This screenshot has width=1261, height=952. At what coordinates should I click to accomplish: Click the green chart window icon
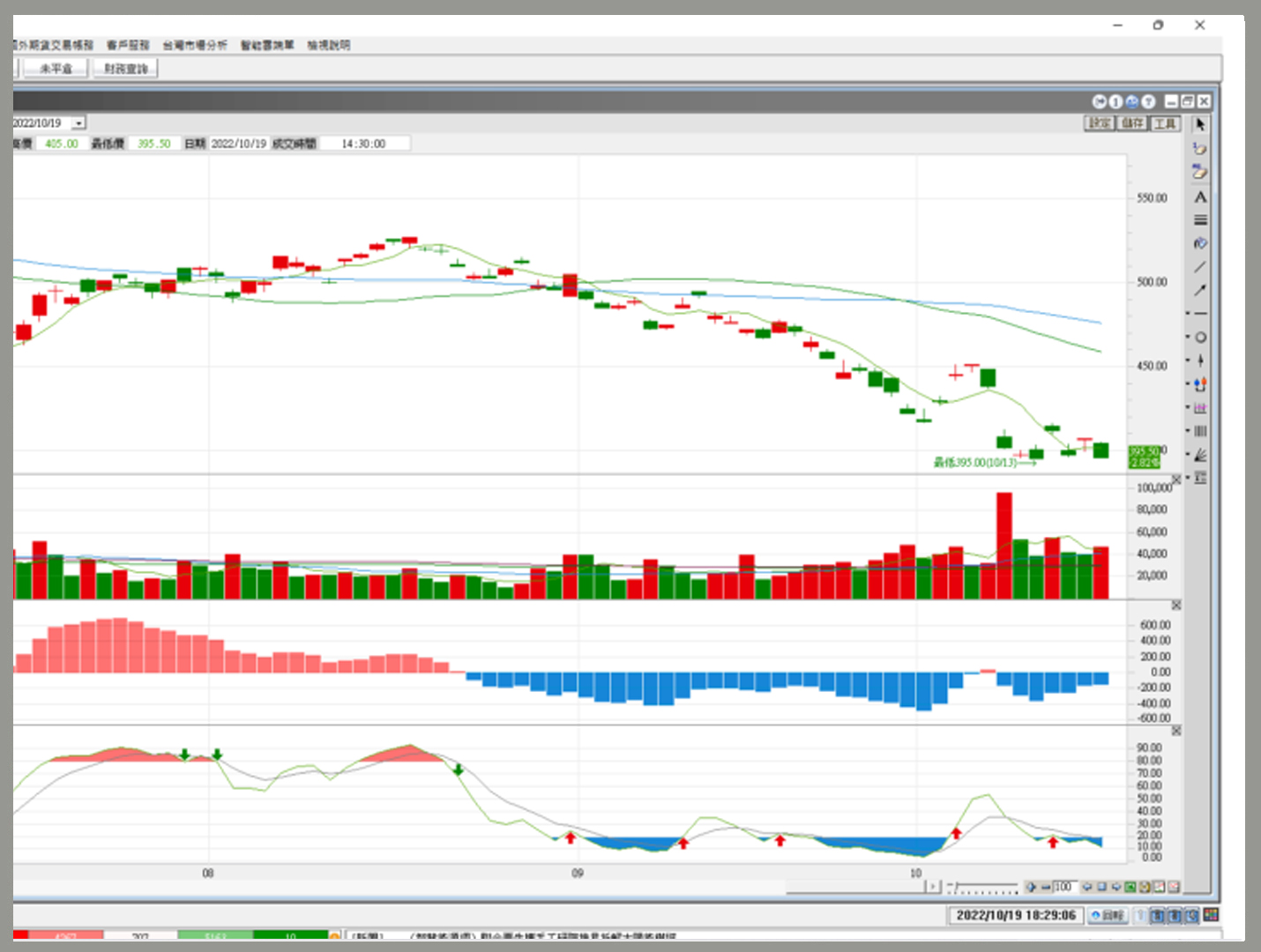click(1130, 887)
